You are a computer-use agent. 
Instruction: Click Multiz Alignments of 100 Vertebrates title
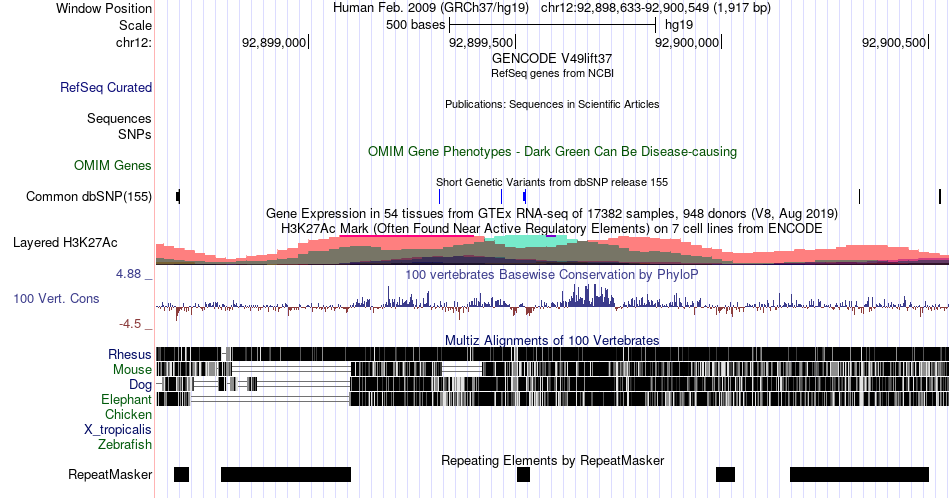(552, 340)
